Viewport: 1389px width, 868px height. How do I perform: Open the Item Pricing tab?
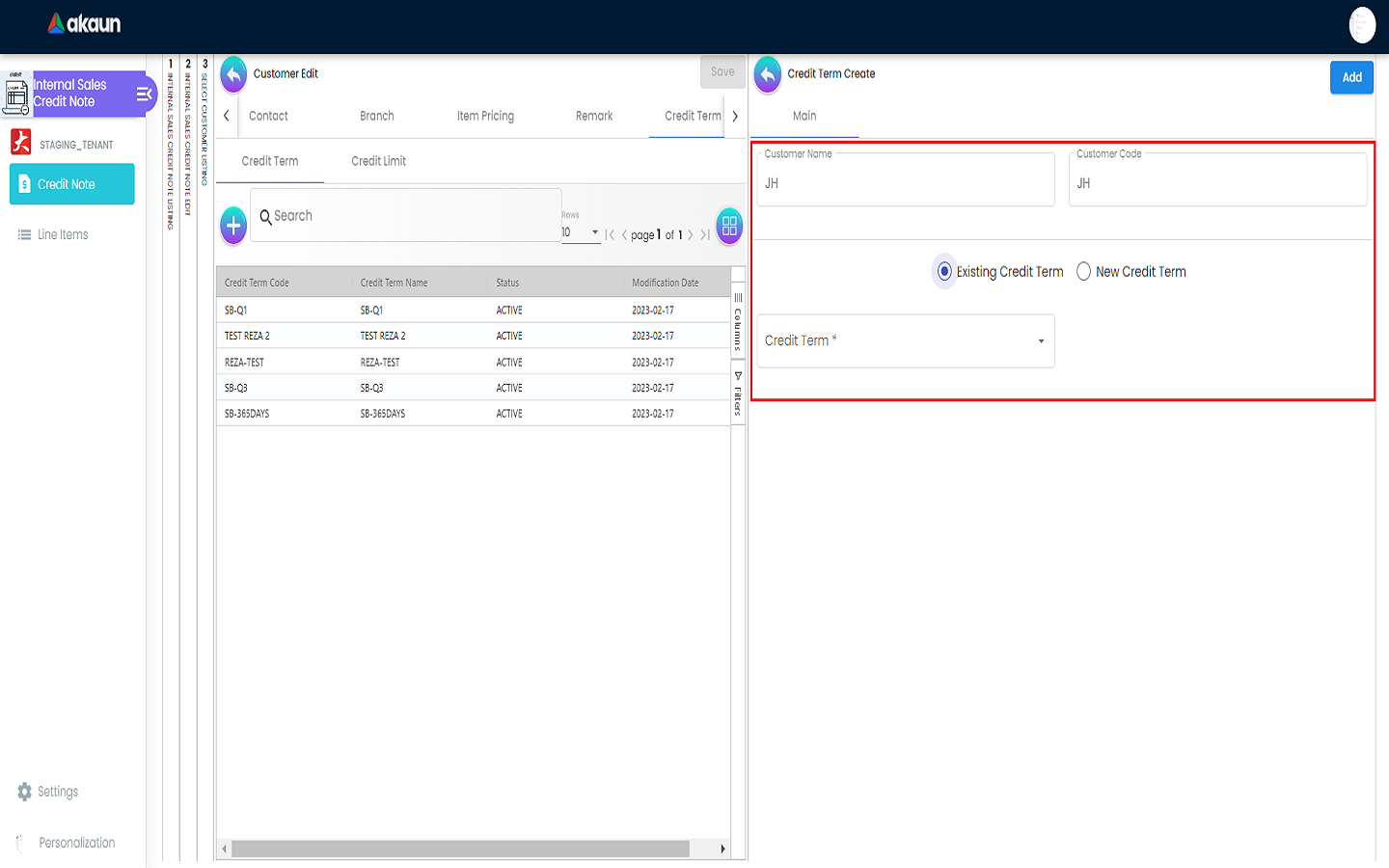coord(485,116)
